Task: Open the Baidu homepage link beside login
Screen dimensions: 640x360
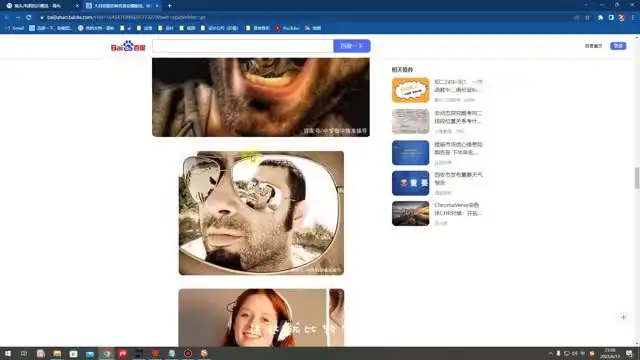Action: tap(593, 46)
